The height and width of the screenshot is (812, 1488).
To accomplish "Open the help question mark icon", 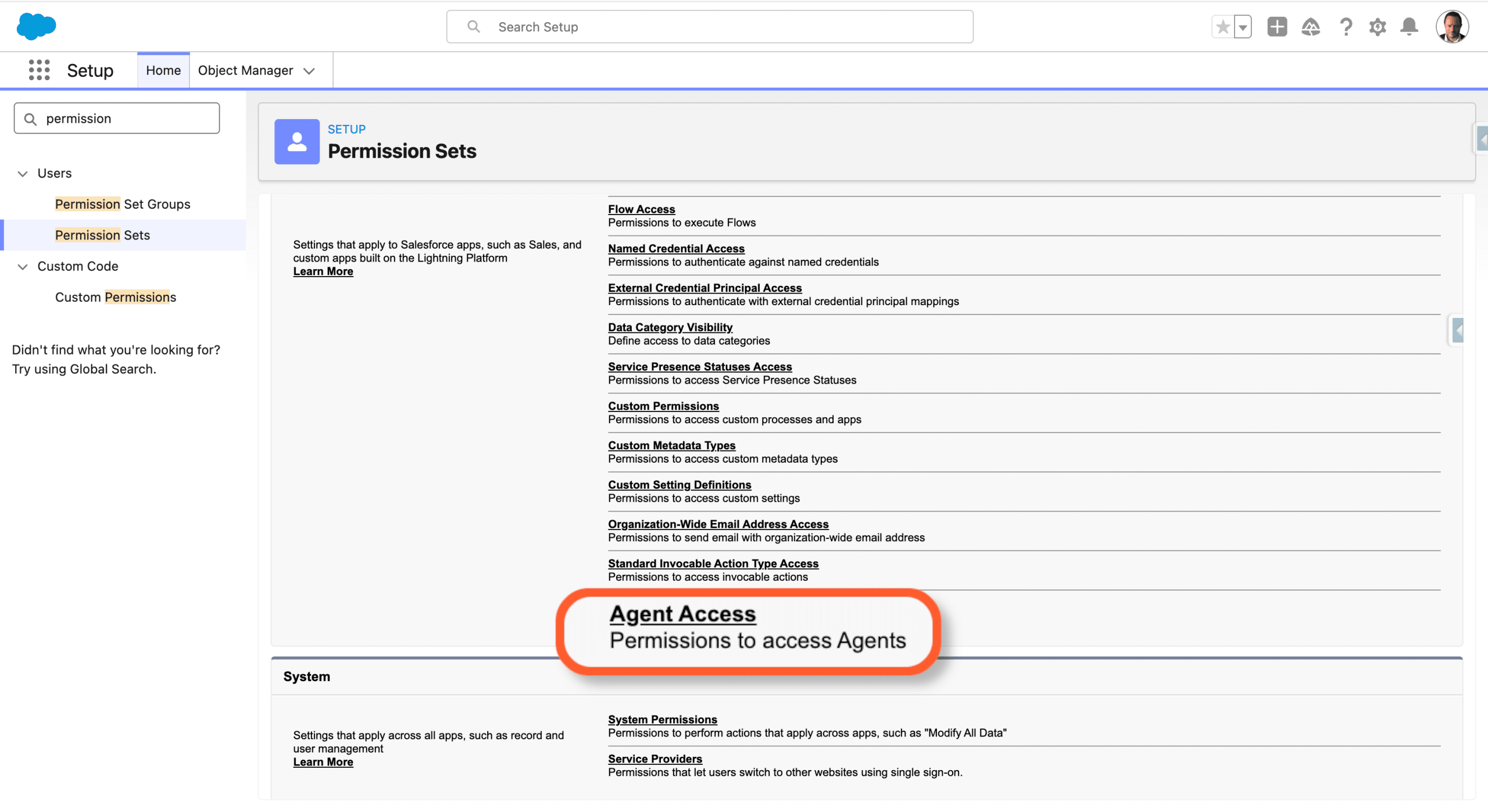I will (x=1345, y=27).
